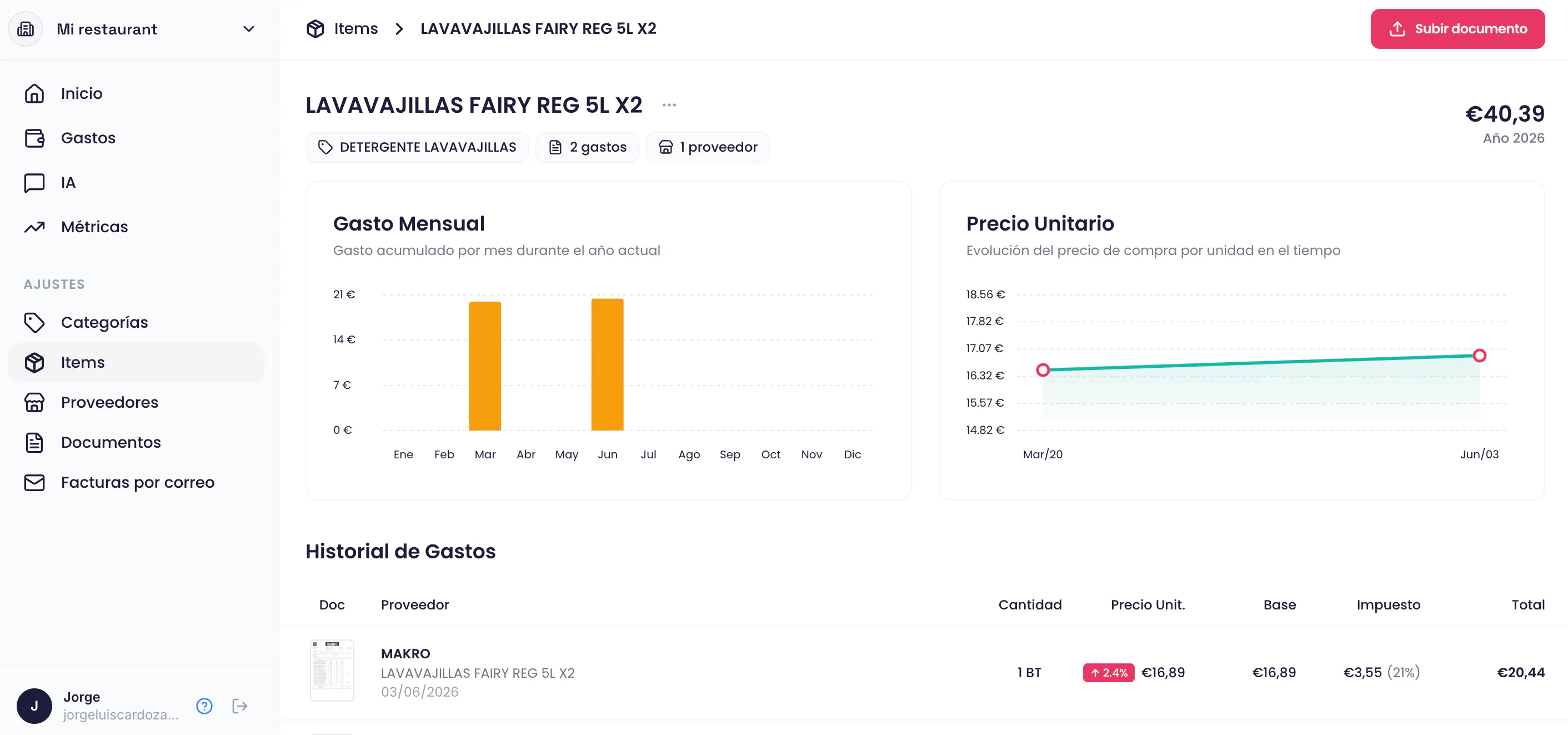Click the Items breadcrumb link
Viewport: 1568px width, 735px height.
pos(355,28)
